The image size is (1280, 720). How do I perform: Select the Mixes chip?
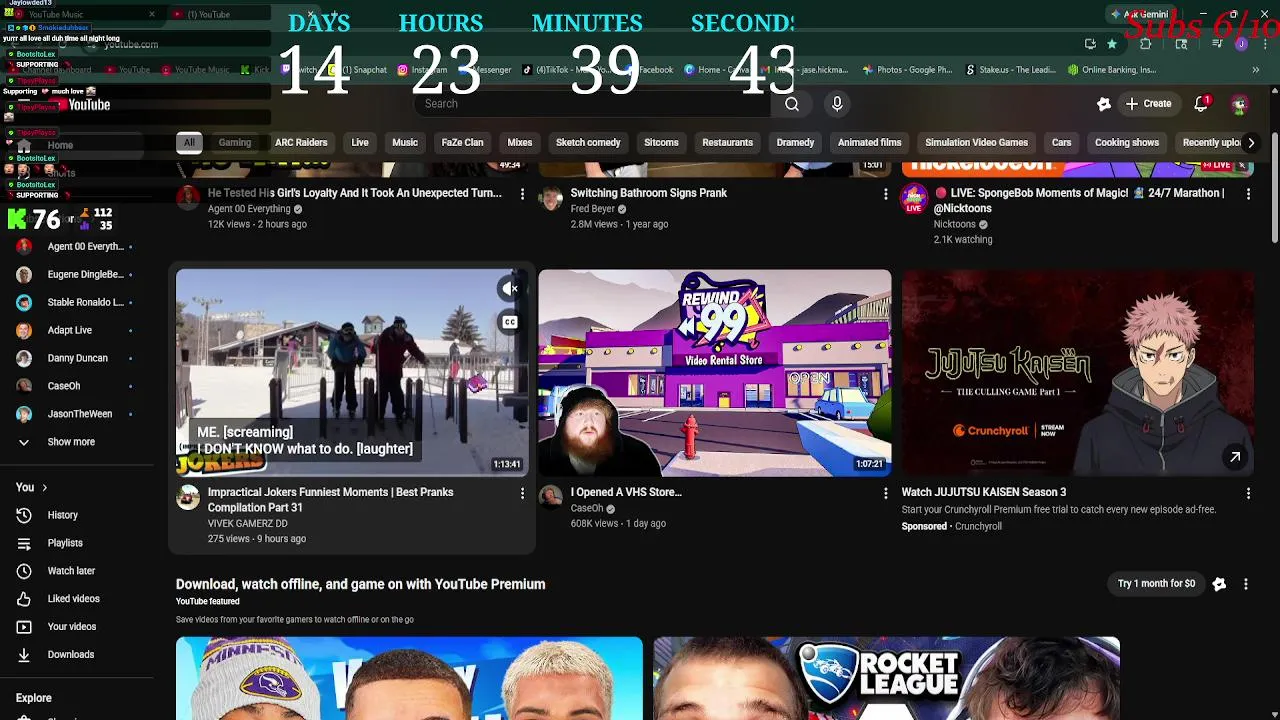point(520,142)
